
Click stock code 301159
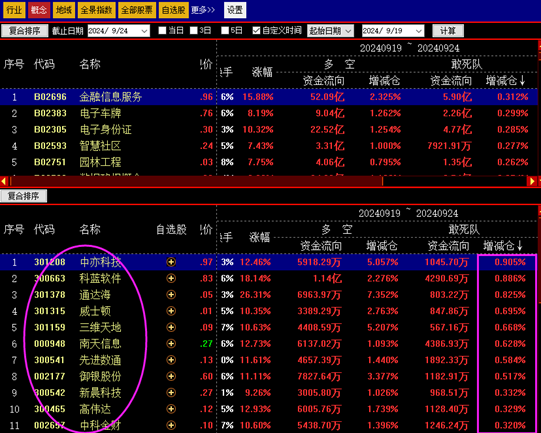click(50, 327)
